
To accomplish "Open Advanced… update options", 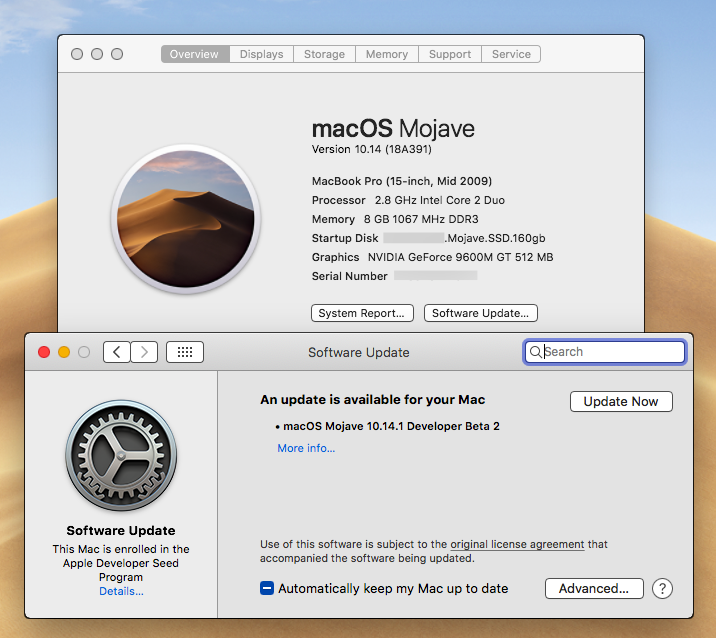I will pos(594,589).
